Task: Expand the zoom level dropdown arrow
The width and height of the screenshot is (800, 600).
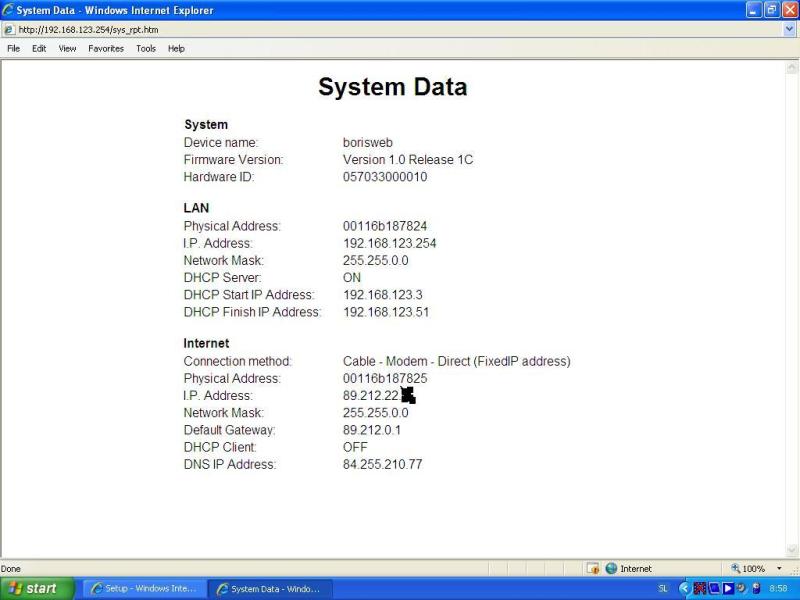Action: [779, 568]
